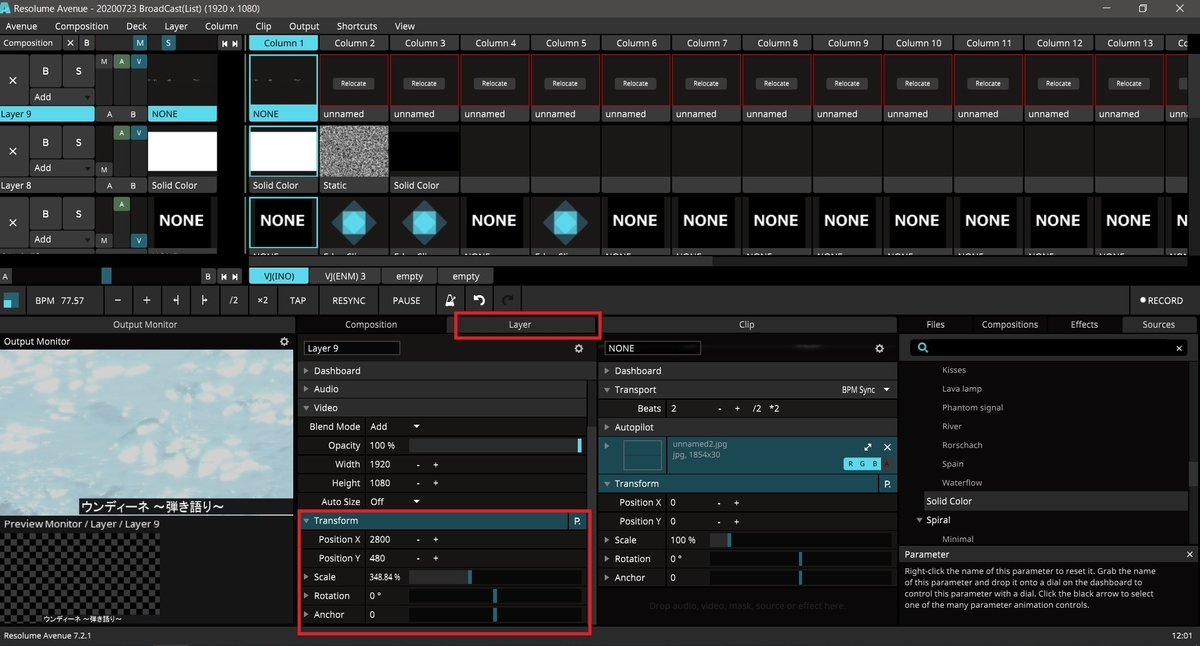Click the PAUSE button
The width and height of the screenshot is (1200, 646).
pyautogui.click(x=407, y=300)
